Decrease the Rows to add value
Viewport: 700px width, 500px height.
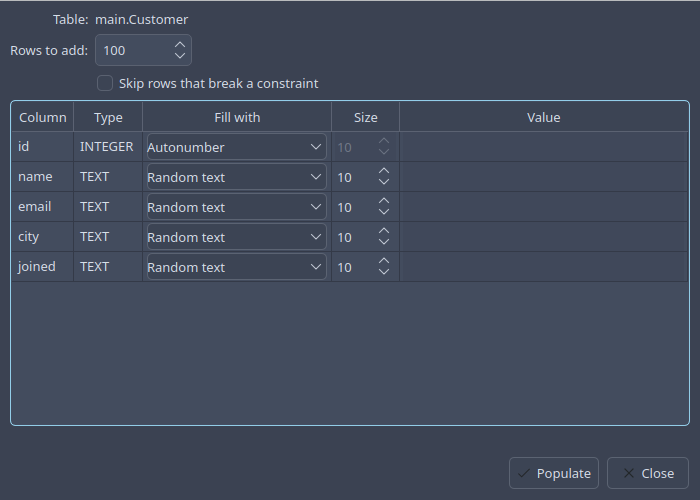tap(180, 55)
